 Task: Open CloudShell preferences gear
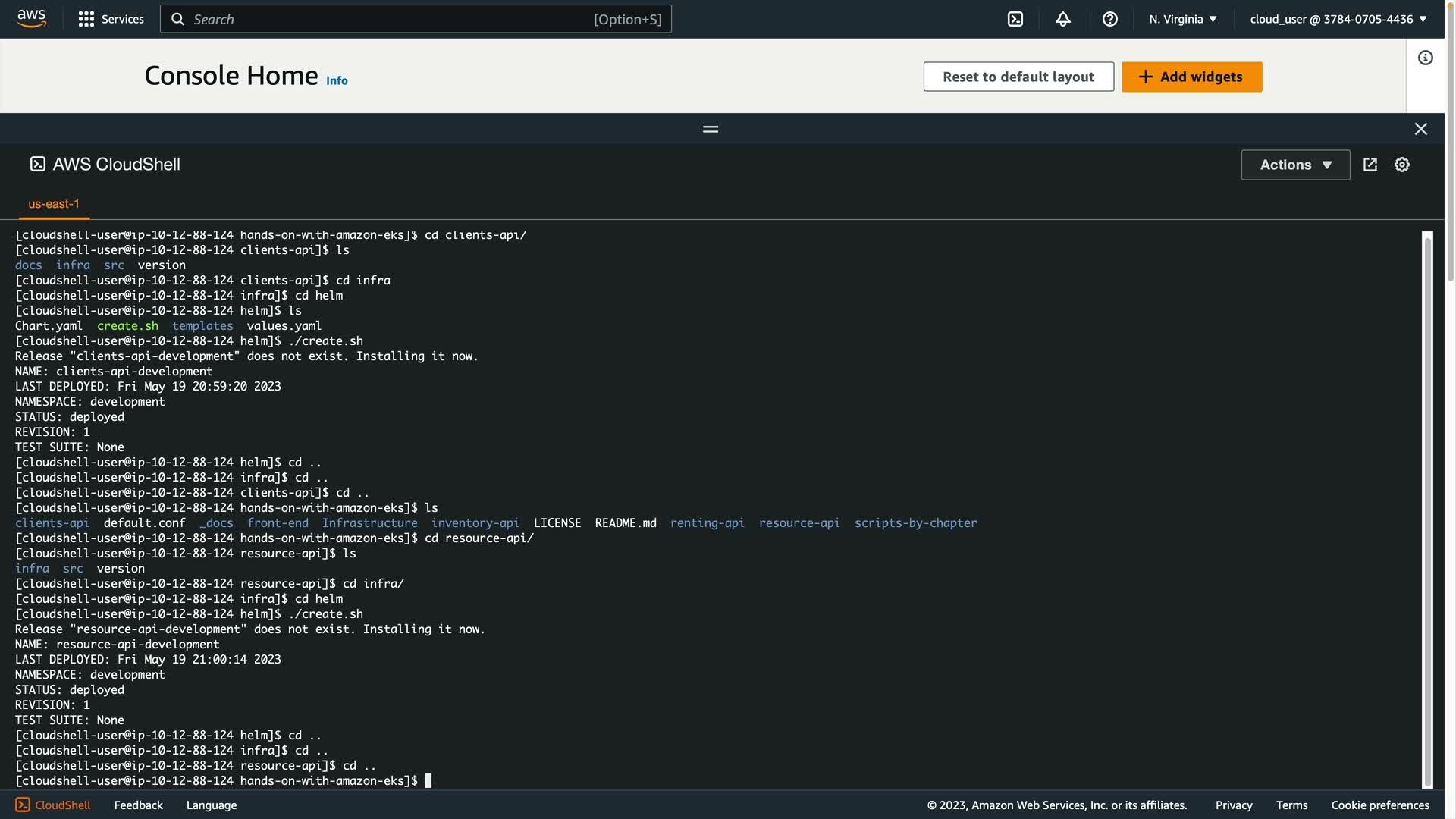coord(1401,165)
